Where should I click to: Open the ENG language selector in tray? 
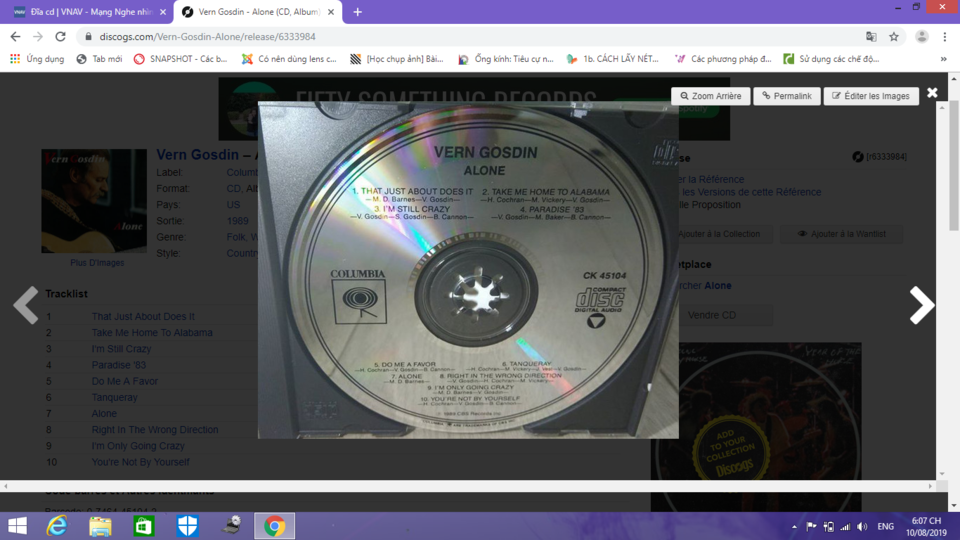coord(885,527)
